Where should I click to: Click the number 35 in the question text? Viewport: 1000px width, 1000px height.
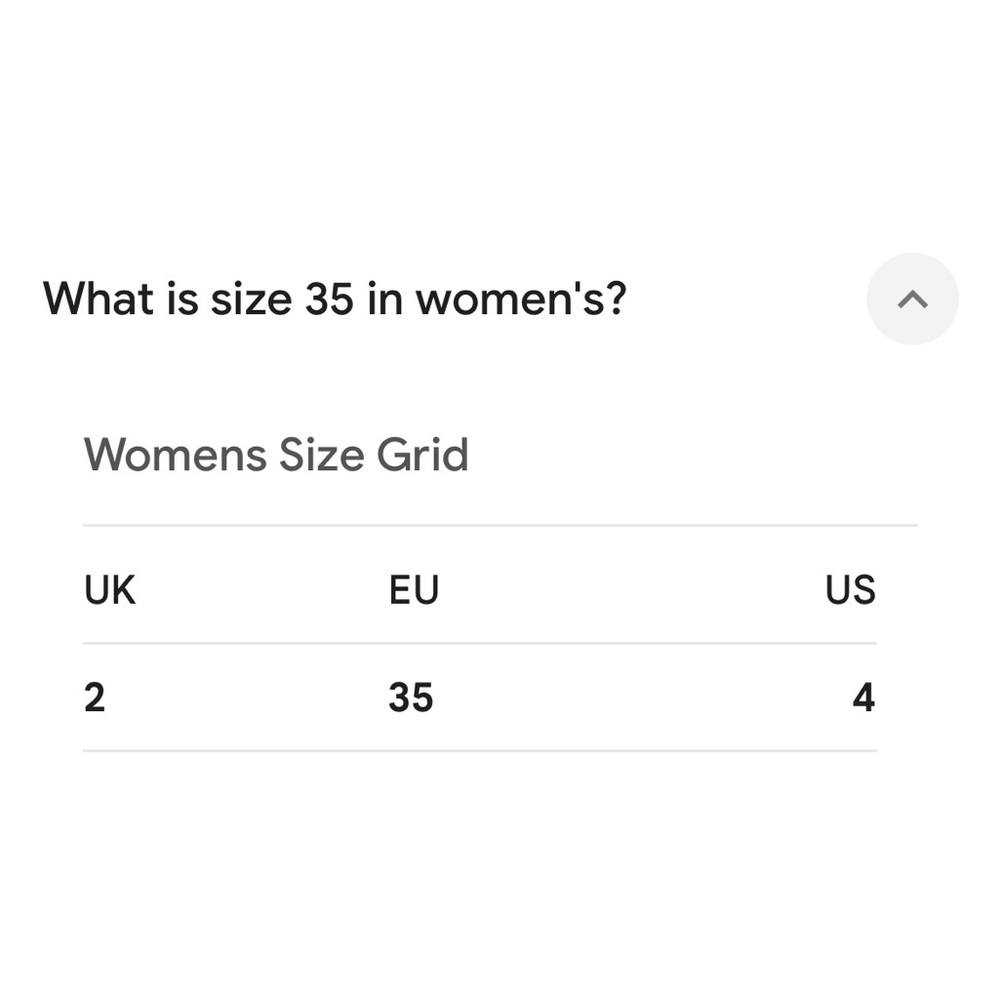(329, 298)
